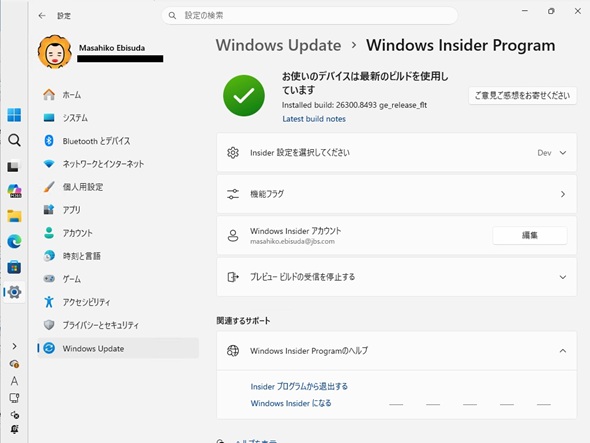Open File Explorer folder icon
The height and width of the screenshot is (443, 590).
click(x=14, y=216)
